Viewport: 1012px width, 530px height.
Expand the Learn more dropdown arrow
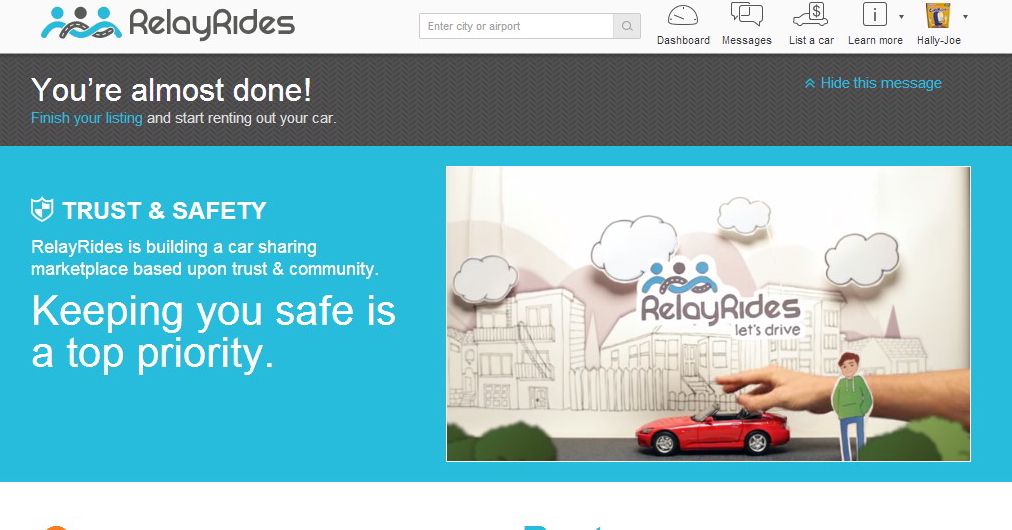point(902,17)
